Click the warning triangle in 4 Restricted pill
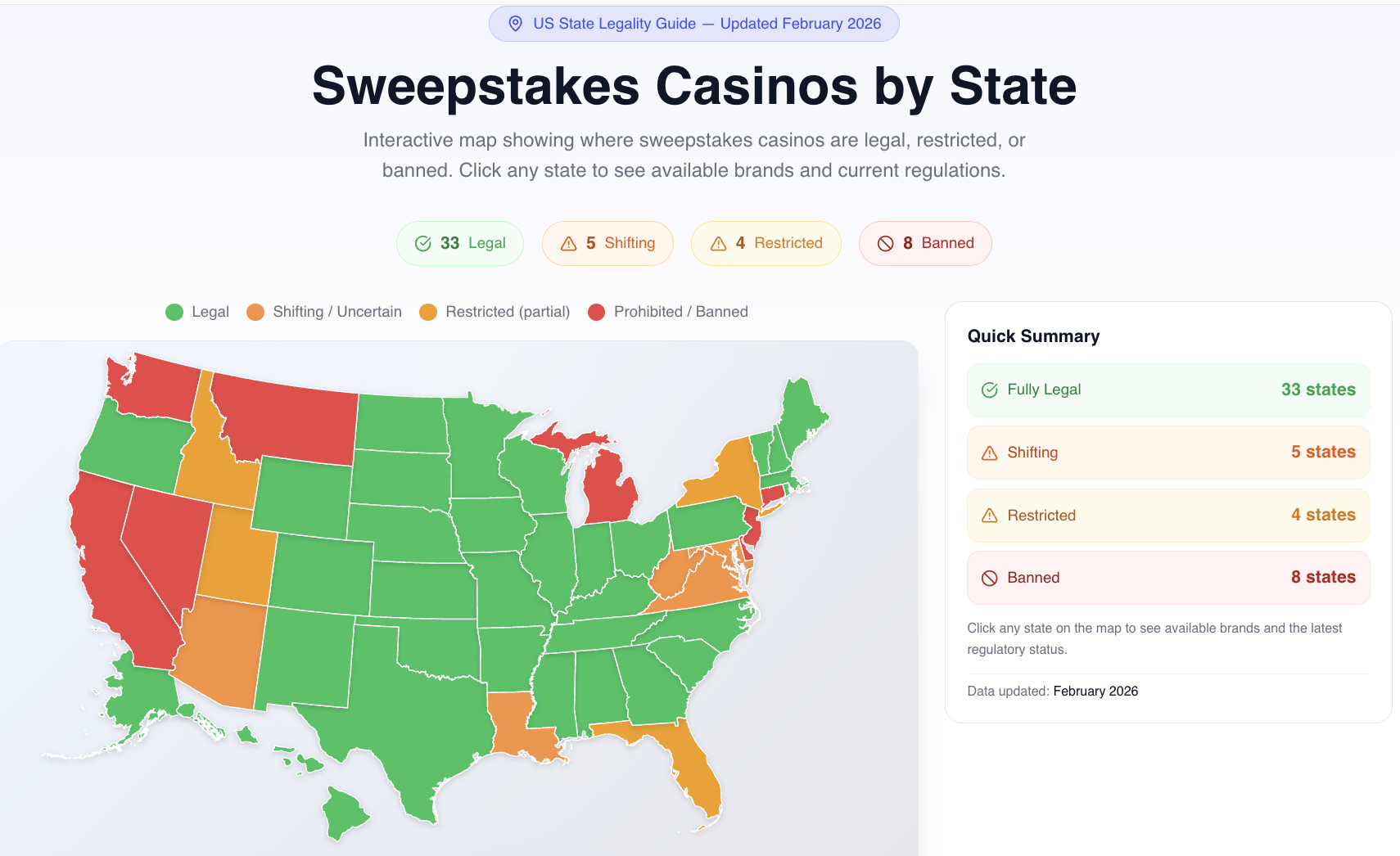The width and height of the screenshot is (1400, 856). tap(718, 244)
